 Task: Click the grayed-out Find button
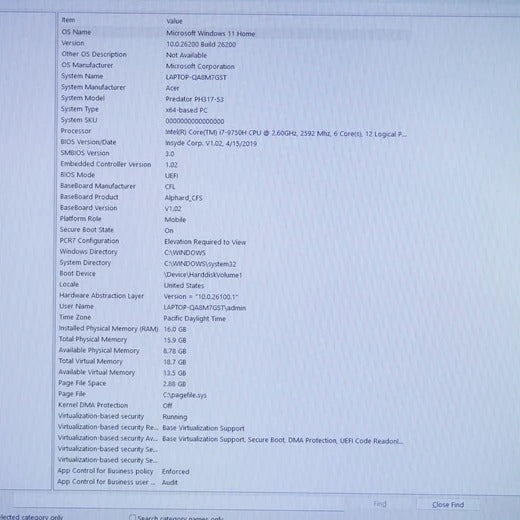(x=380, y=504)
